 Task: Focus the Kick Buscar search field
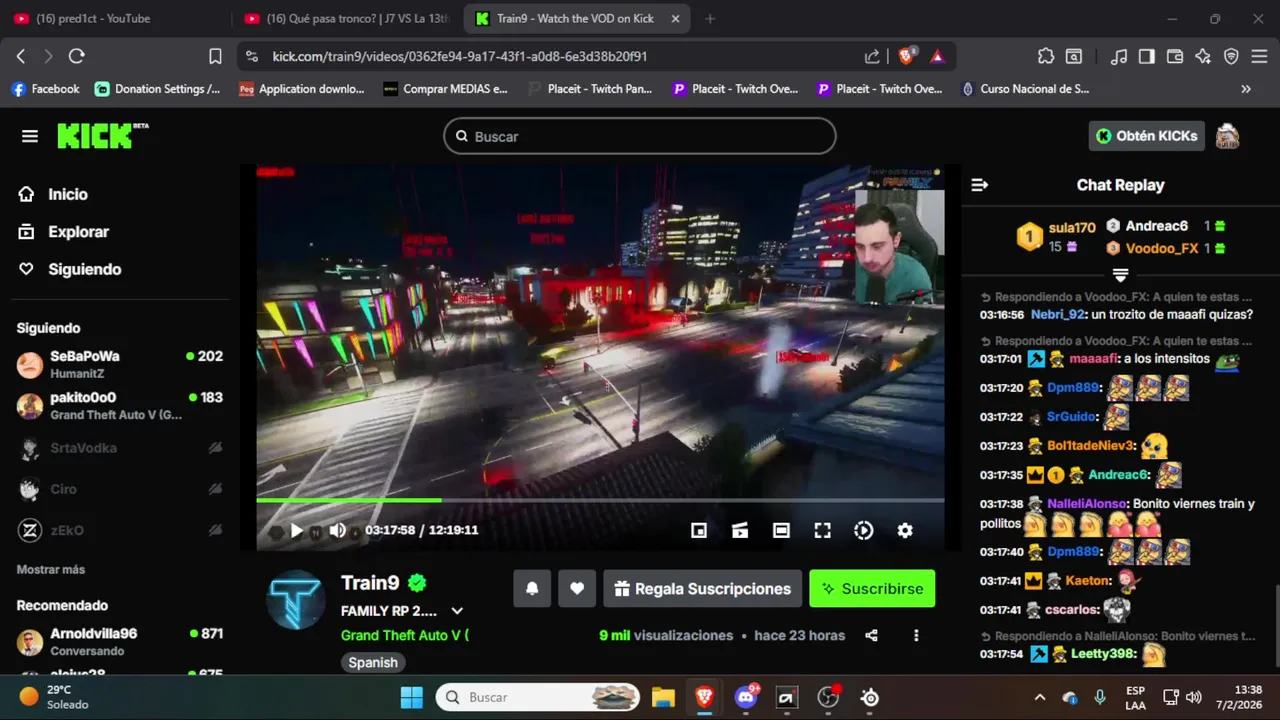click(x=640, y=136)
